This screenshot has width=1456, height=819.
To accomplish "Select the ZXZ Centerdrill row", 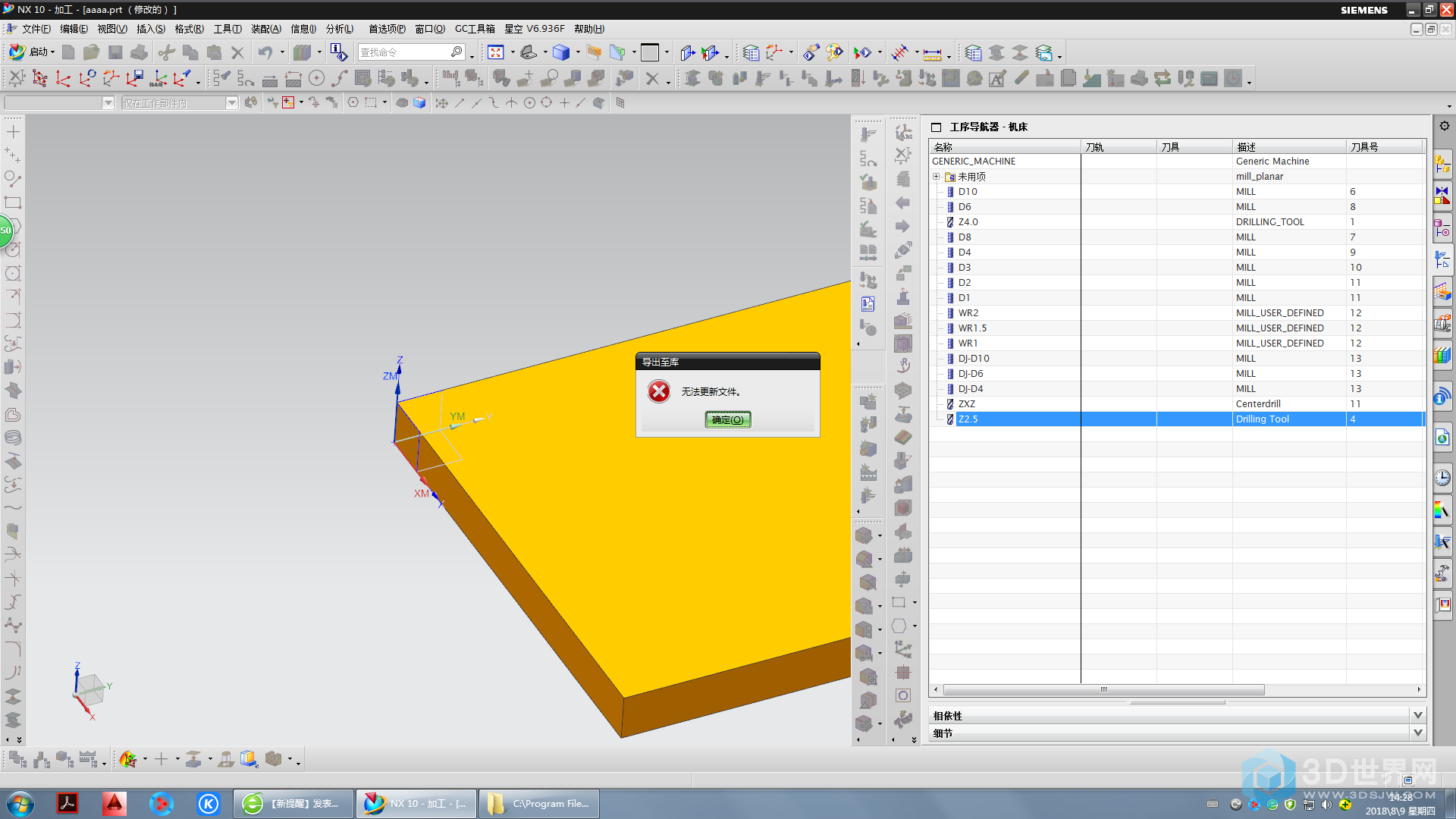I will coord(1177,403).
